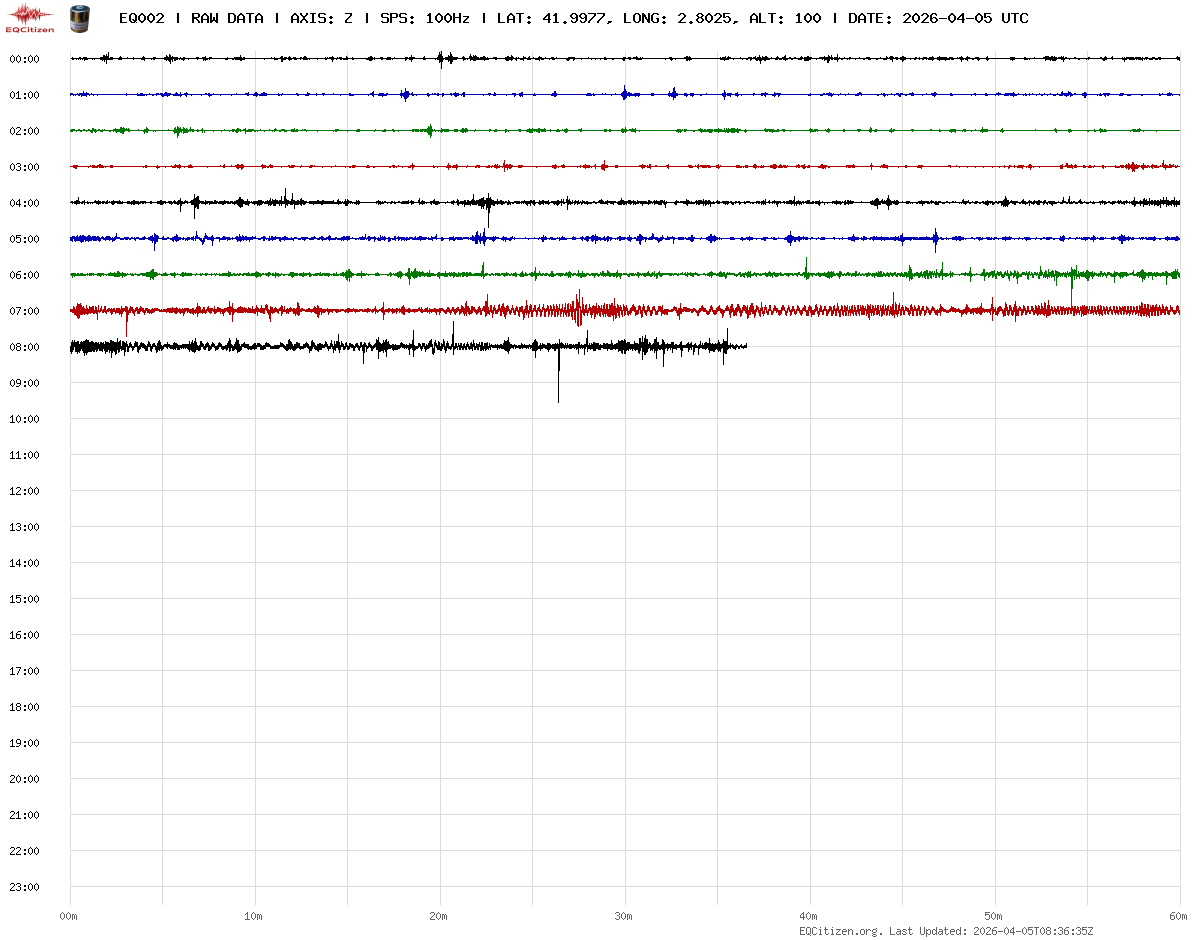1200x940 pixels.
Task: Open the EQCitizen.org footer link
Action: pyautogui.click(x=841, y=931)
